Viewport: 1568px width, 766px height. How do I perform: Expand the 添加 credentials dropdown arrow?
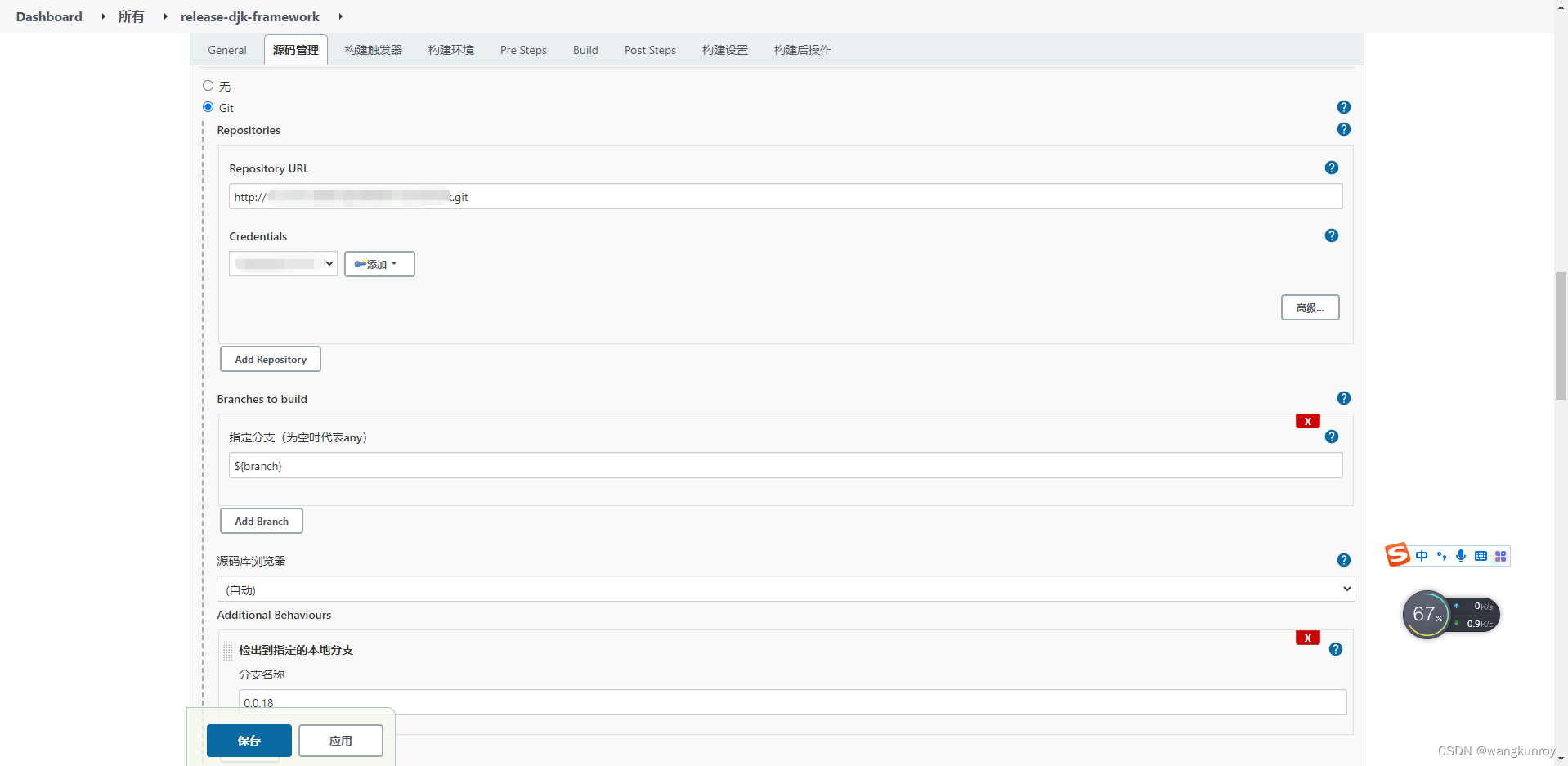(394, 264)
